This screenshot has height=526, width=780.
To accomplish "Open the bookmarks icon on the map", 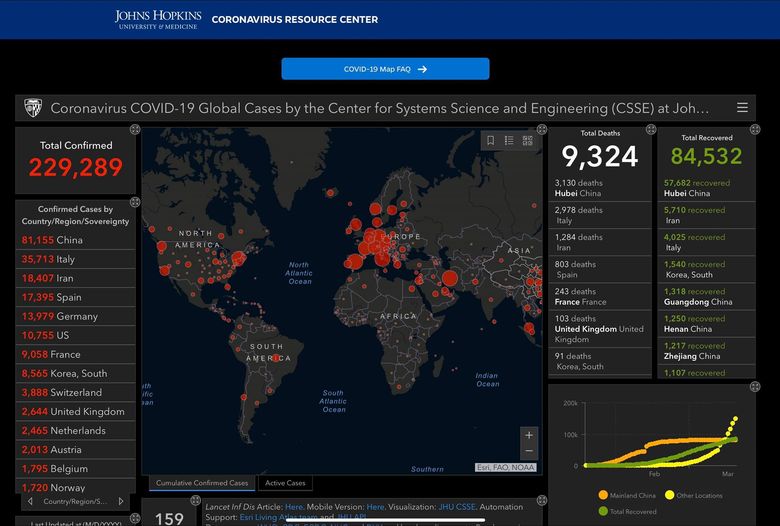I will coord(490,141).
